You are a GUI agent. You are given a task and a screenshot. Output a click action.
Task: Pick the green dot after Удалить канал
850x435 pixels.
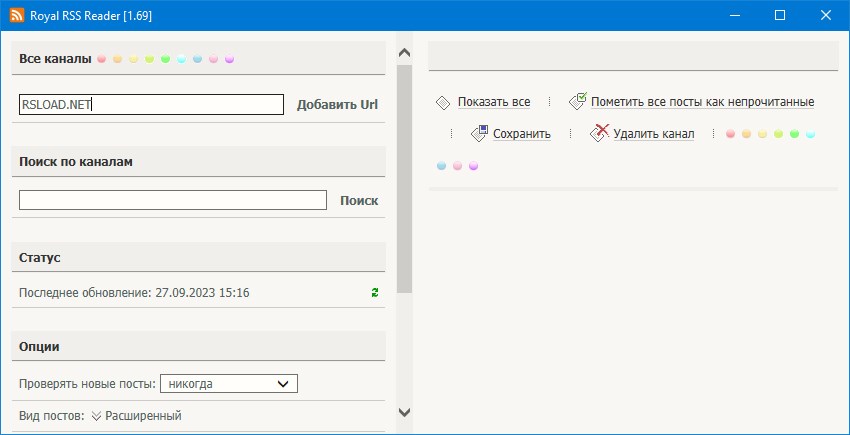(x=794, y=133)
